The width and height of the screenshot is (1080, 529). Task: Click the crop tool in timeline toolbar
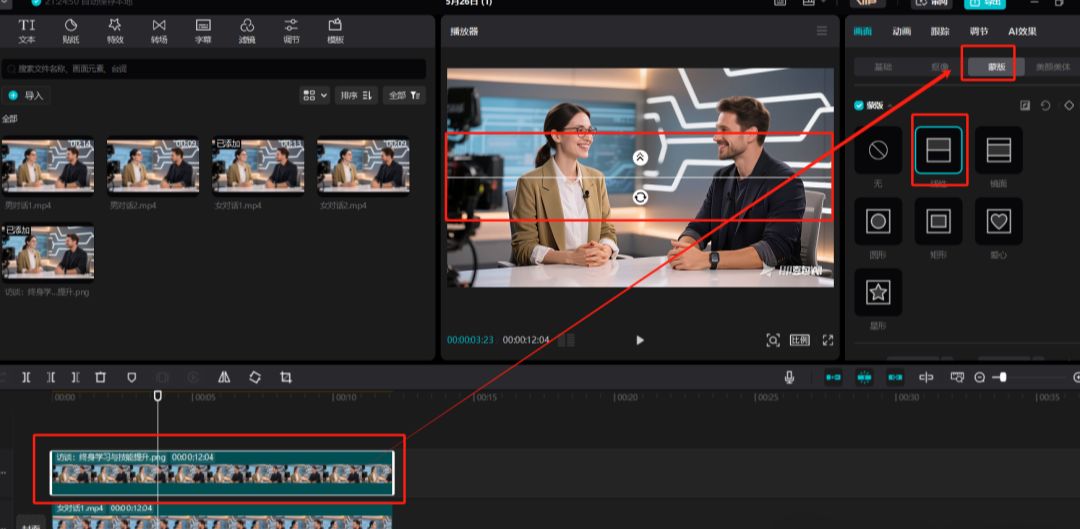coord(286,377)
